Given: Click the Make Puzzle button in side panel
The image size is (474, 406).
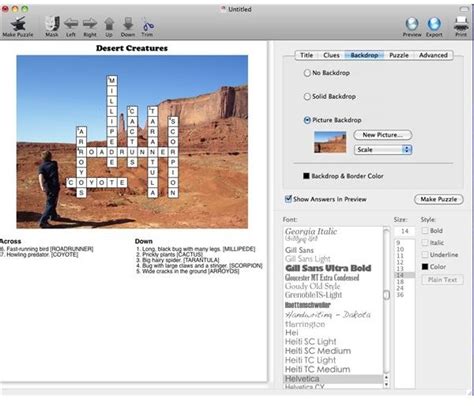Looking at the screenshot, I should (439, 199).
